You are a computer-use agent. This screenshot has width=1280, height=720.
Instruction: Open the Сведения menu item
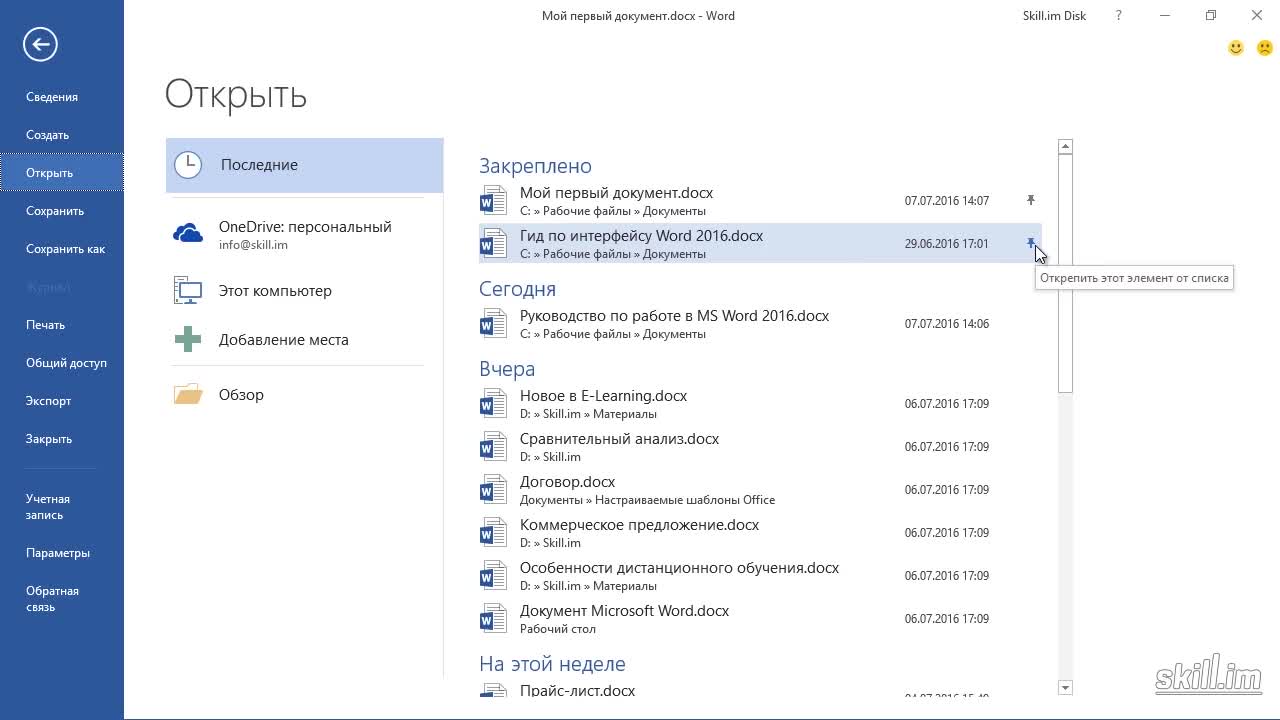coord(62,97)
